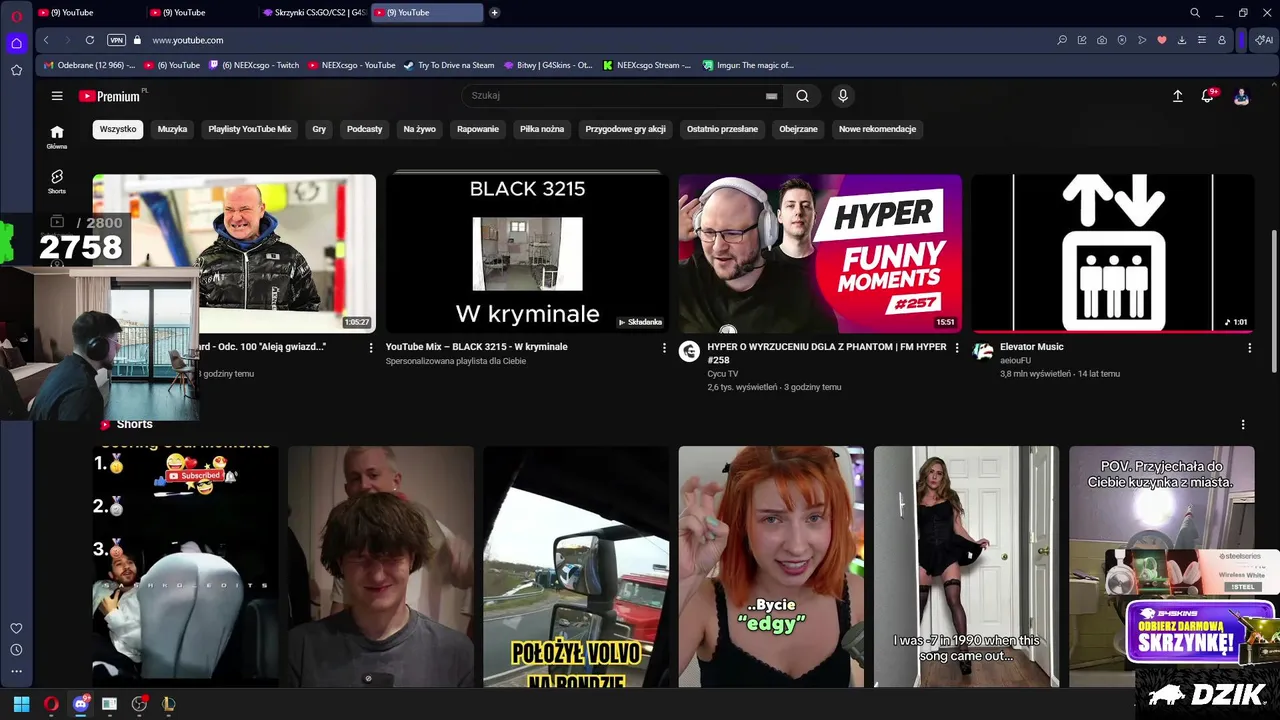1280x720 pixels.
Task: Reload the YouTube page
Action: [90, 40]
